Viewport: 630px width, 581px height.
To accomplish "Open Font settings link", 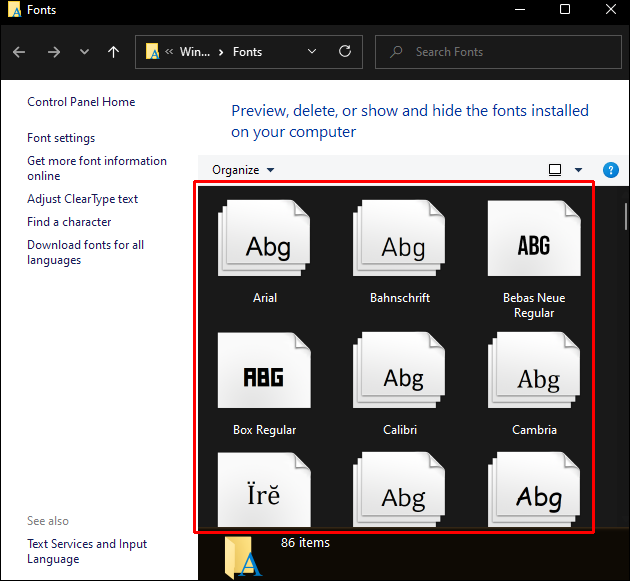I will (61, 138).
